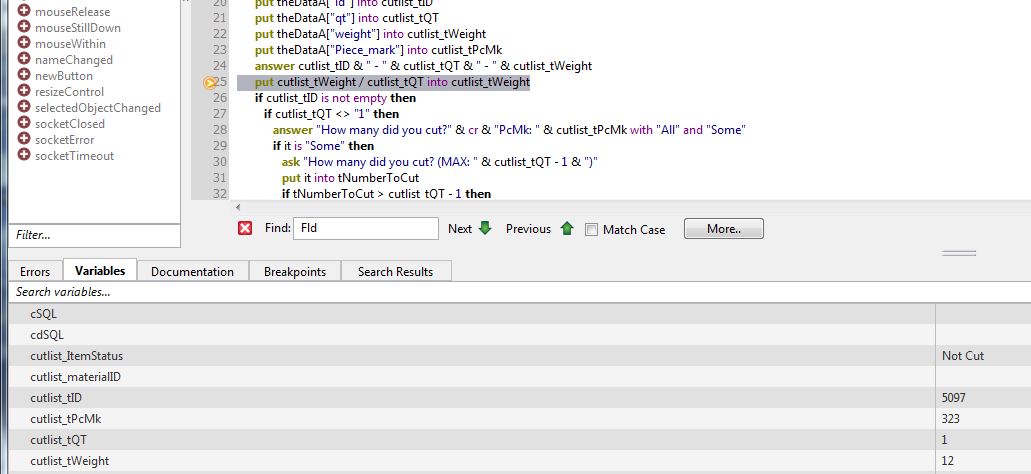The height and width of the screenshot is (474, 1031).
Task: Click the handler Filter field
Action: point(94,235)
